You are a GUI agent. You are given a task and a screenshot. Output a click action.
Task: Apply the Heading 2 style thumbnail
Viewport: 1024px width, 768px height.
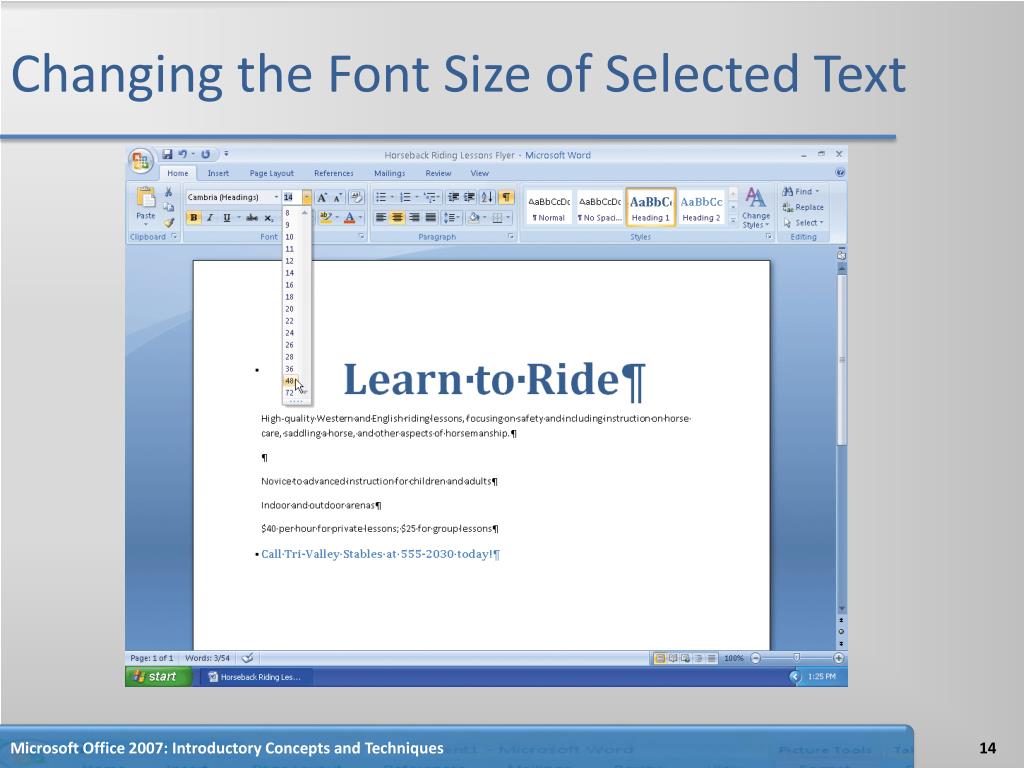701,208
